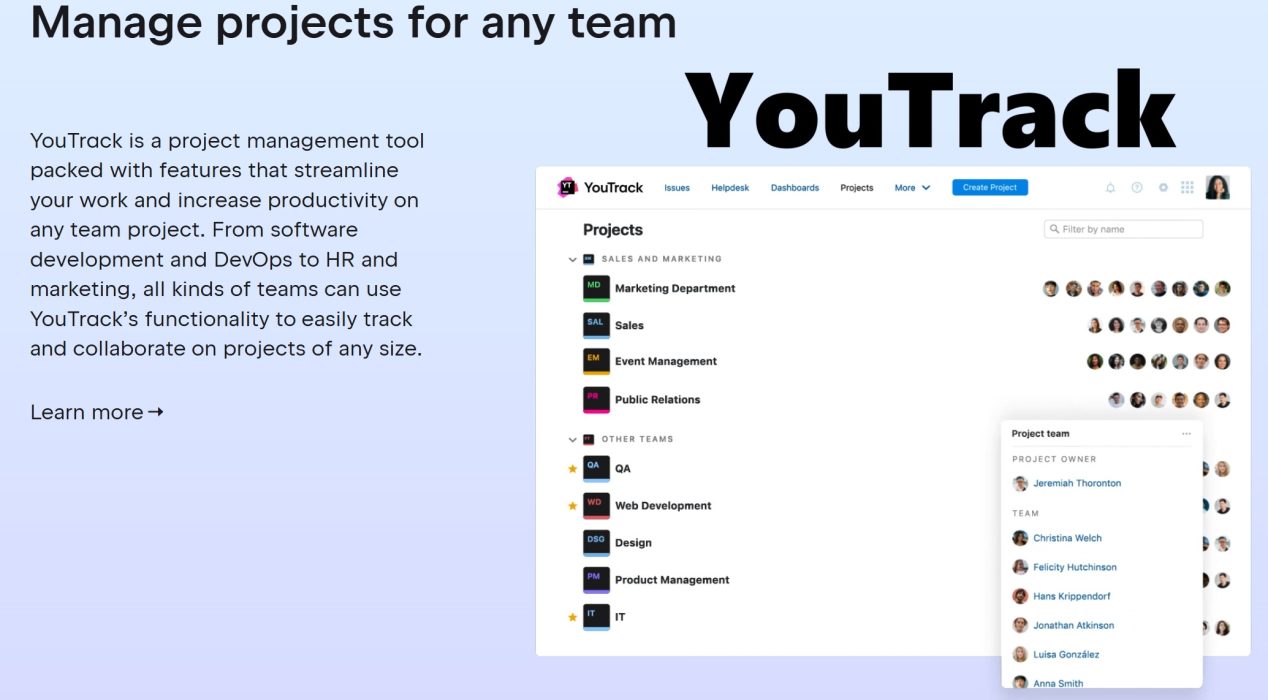Toggle the favorite star for QA
The width and height of the screenshot is (1268, 700).
pos(571,468)
